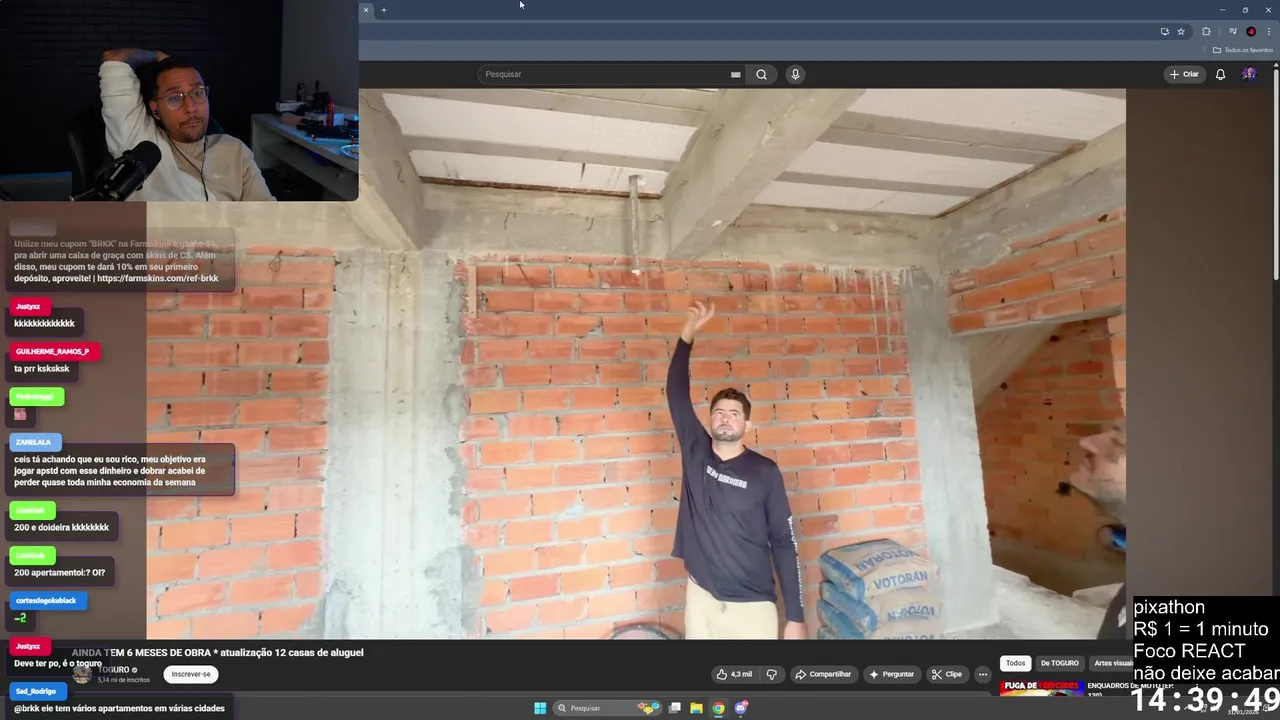The width and height of the screenshot is (1280, 720).
Task: Open more actions ellipsis under video
Action: (983, 674)
